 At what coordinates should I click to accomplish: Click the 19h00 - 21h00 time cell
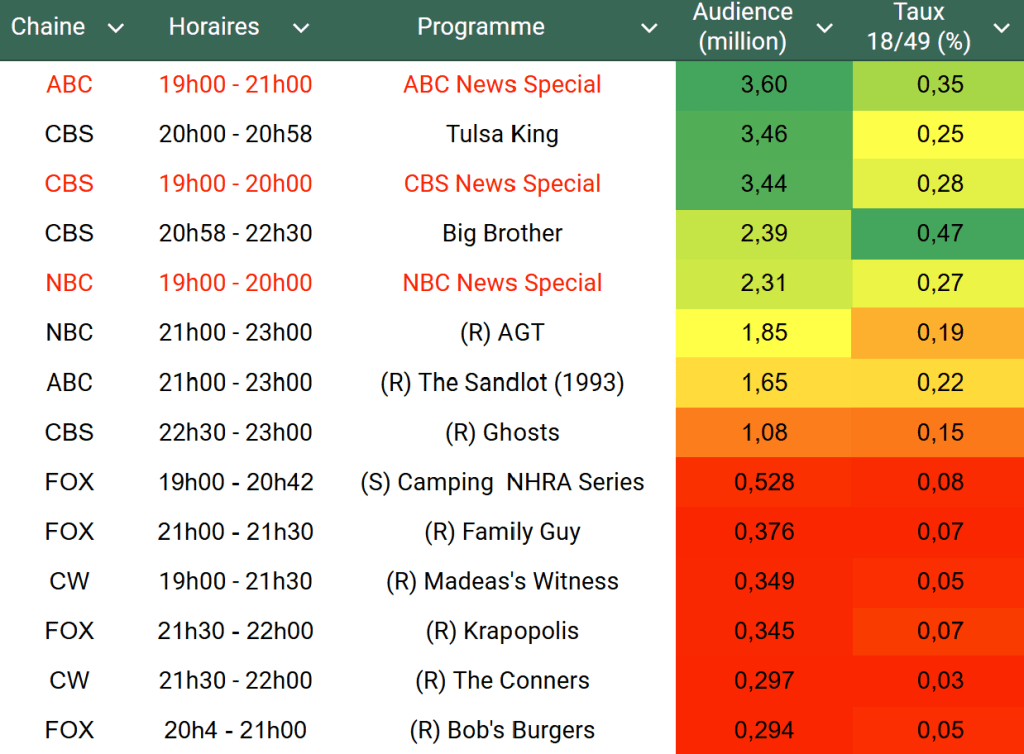click(235, 85)
